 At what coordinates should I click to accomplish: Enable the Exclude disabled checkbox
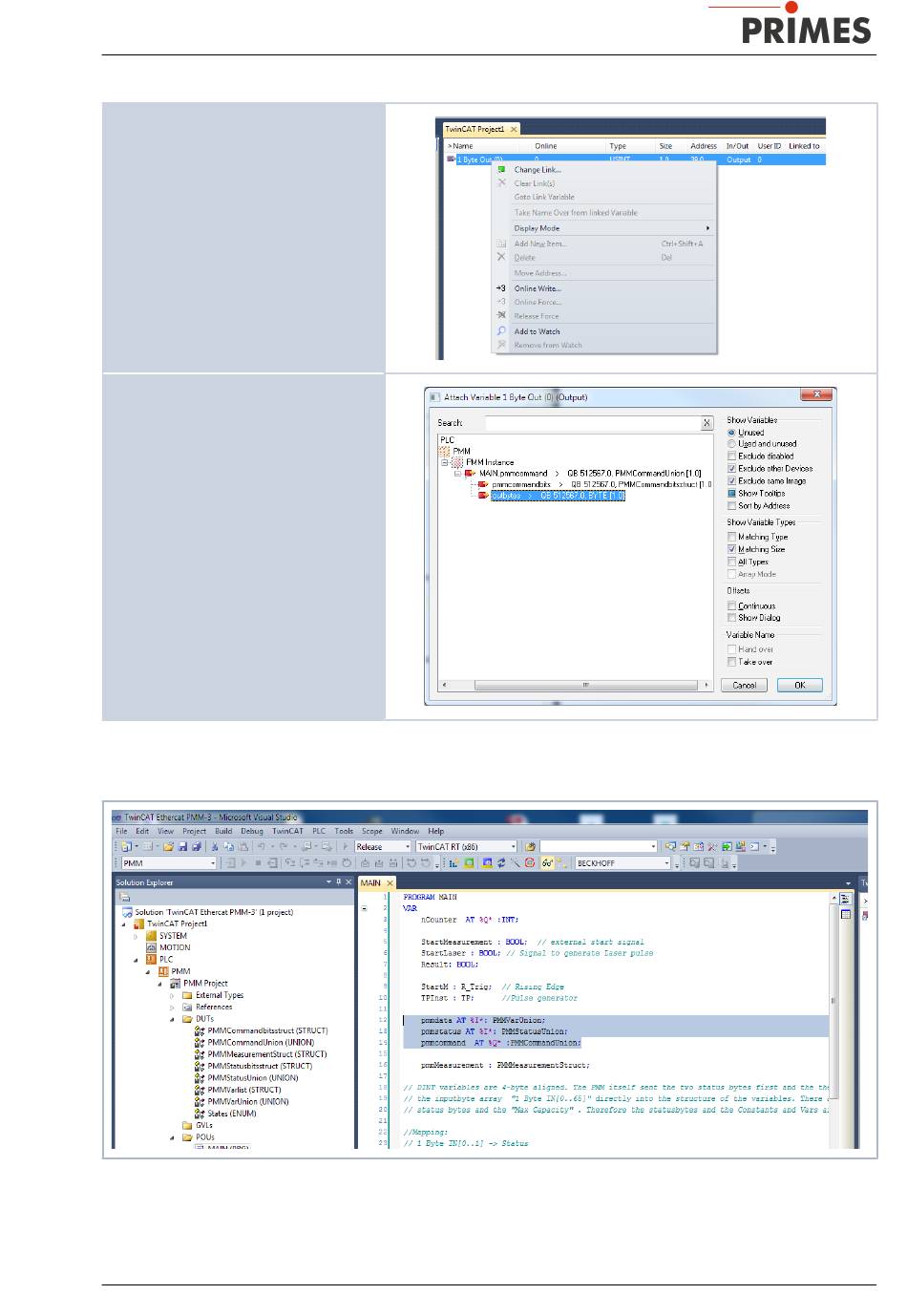732,456
